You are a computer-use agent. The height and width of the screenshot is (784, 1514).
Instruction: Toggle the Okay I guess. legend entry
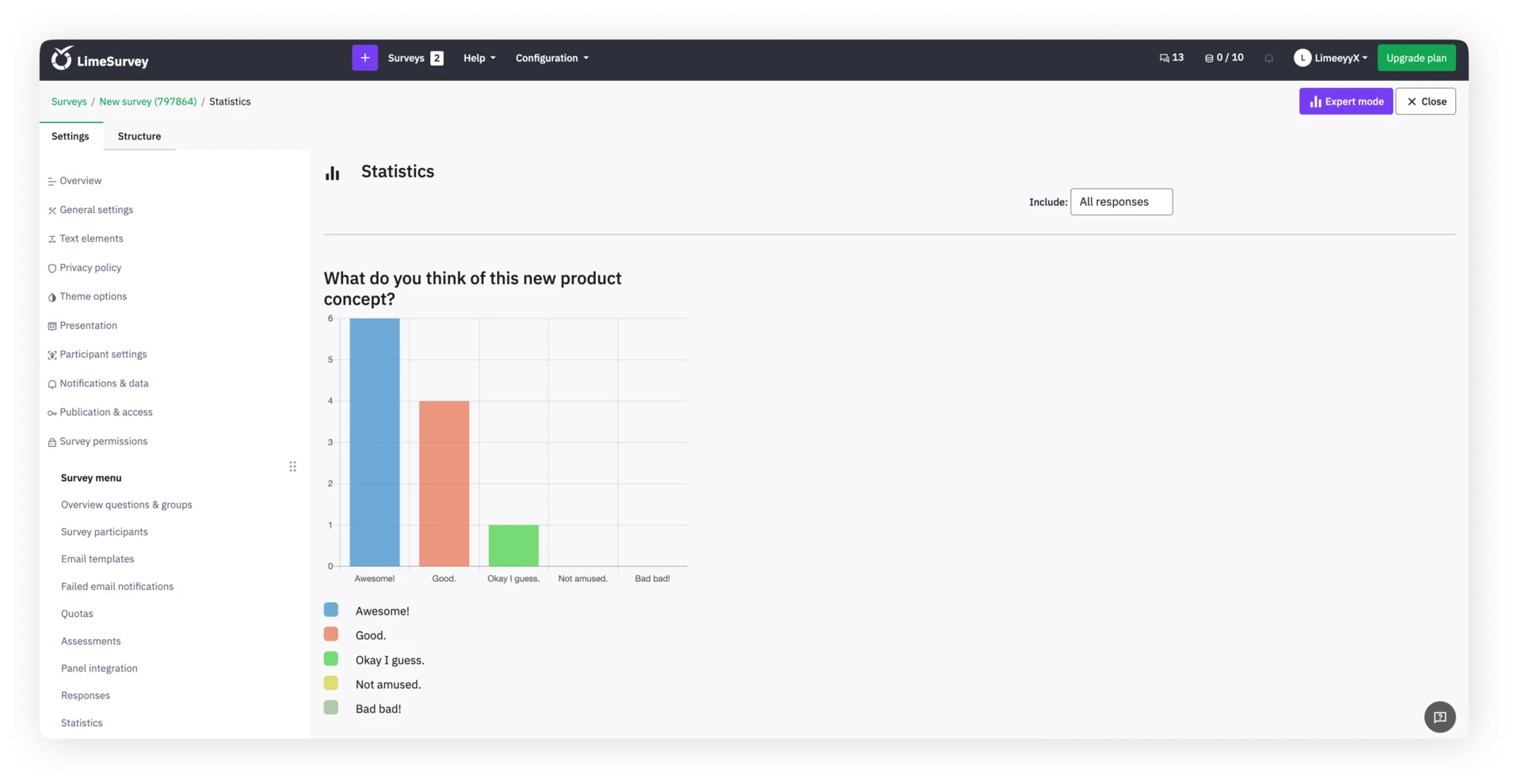(389, 660)
